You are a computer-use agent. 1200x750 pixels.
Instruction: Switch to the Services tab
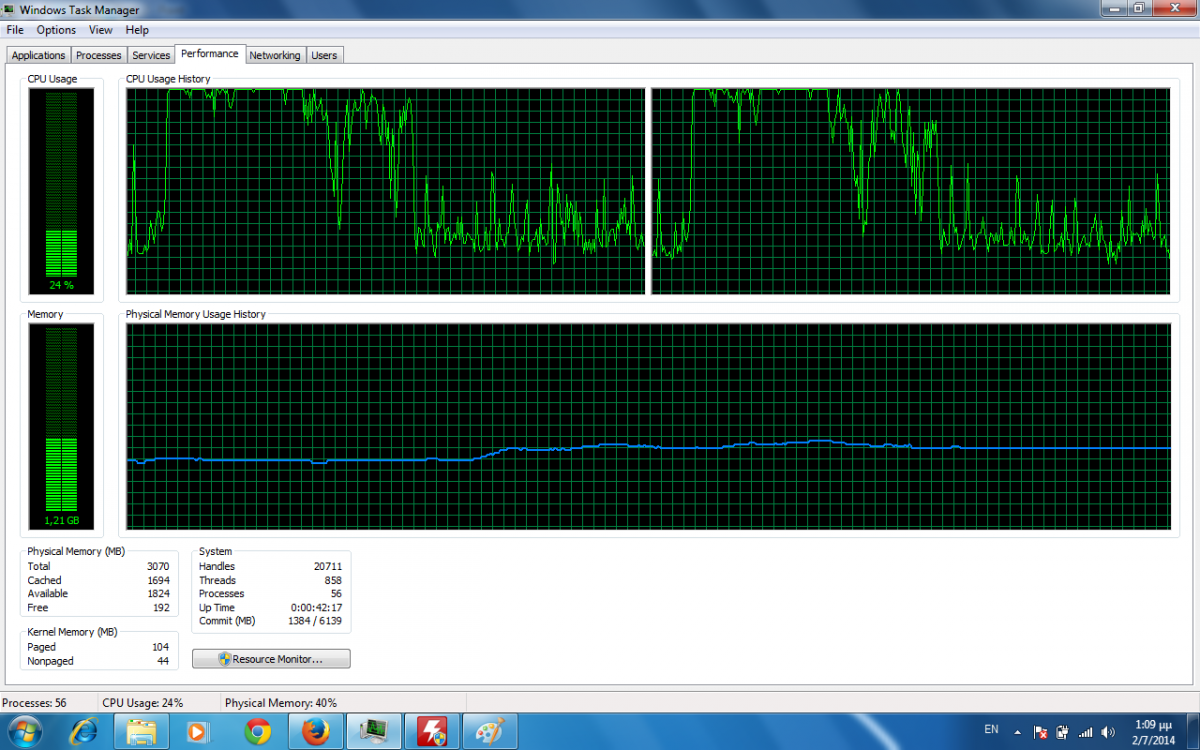(151, 55)
